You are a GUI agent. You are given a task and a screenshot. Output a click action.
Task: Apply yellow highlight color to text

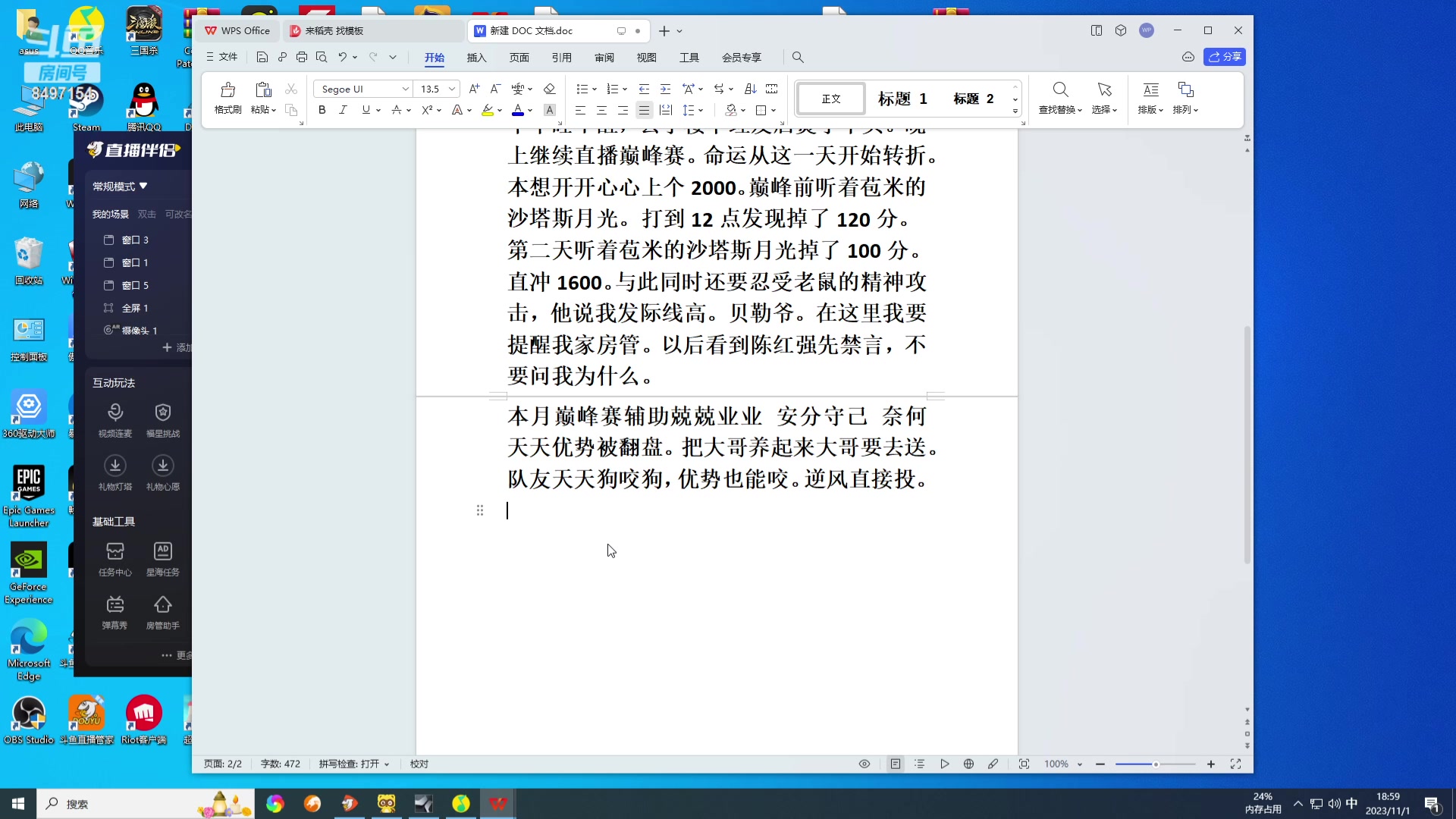tap(488, 110)
